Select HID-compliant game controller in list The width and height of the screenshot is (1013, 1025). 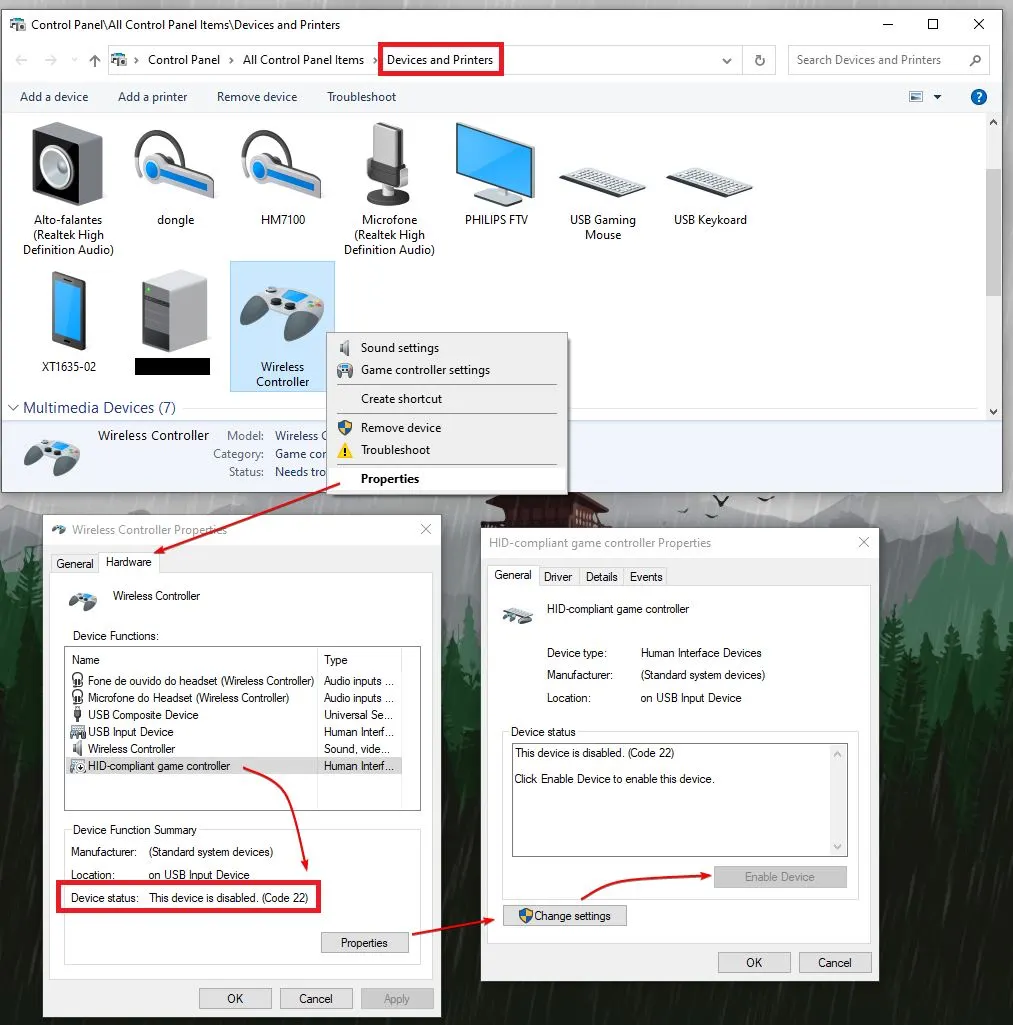(159, 766)
